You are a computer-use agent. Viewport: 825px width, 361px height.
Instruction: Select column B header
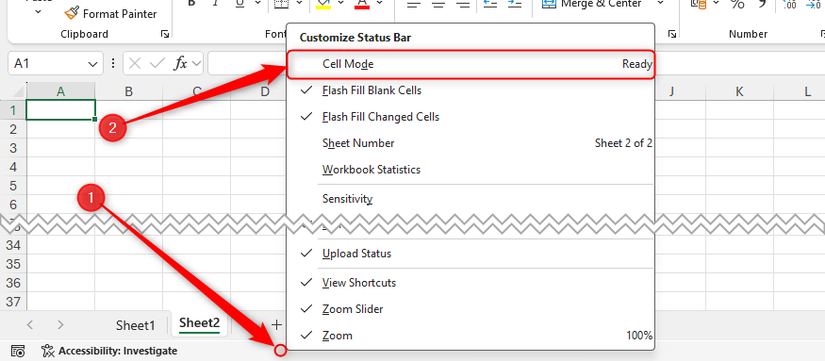129,92
